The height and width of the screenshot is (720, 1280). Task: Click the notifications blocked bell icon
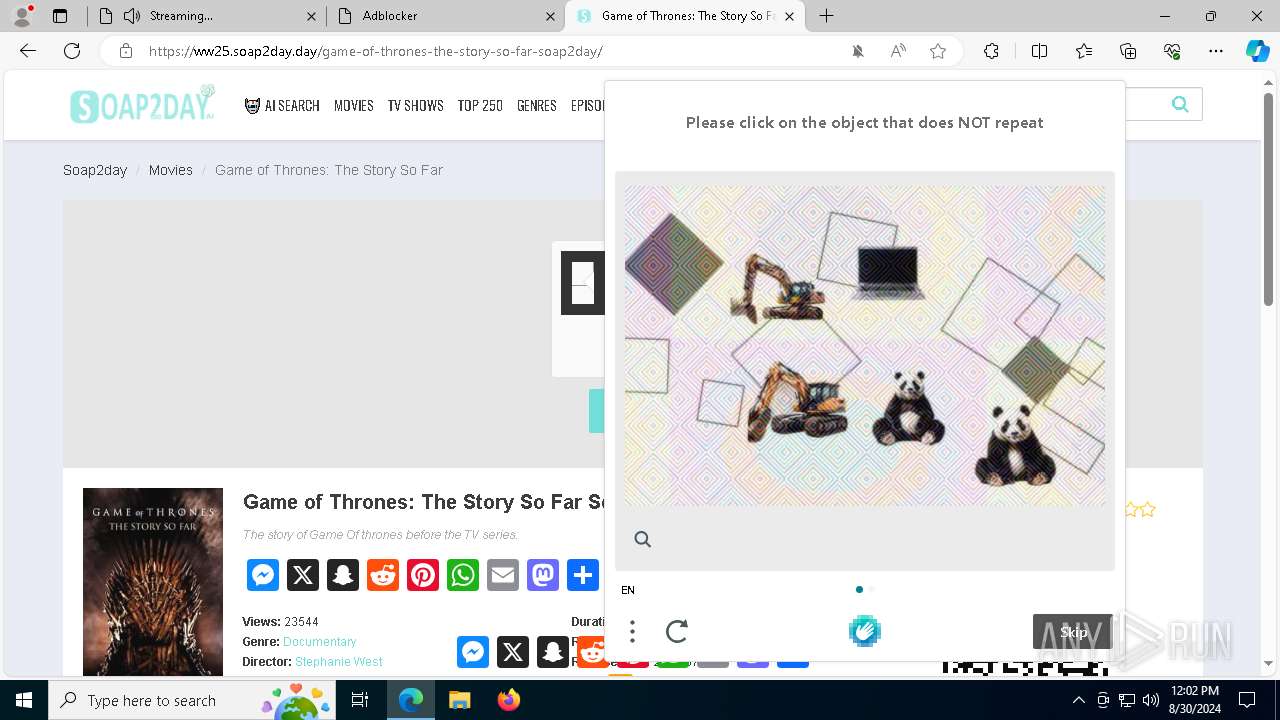[858, 51]
